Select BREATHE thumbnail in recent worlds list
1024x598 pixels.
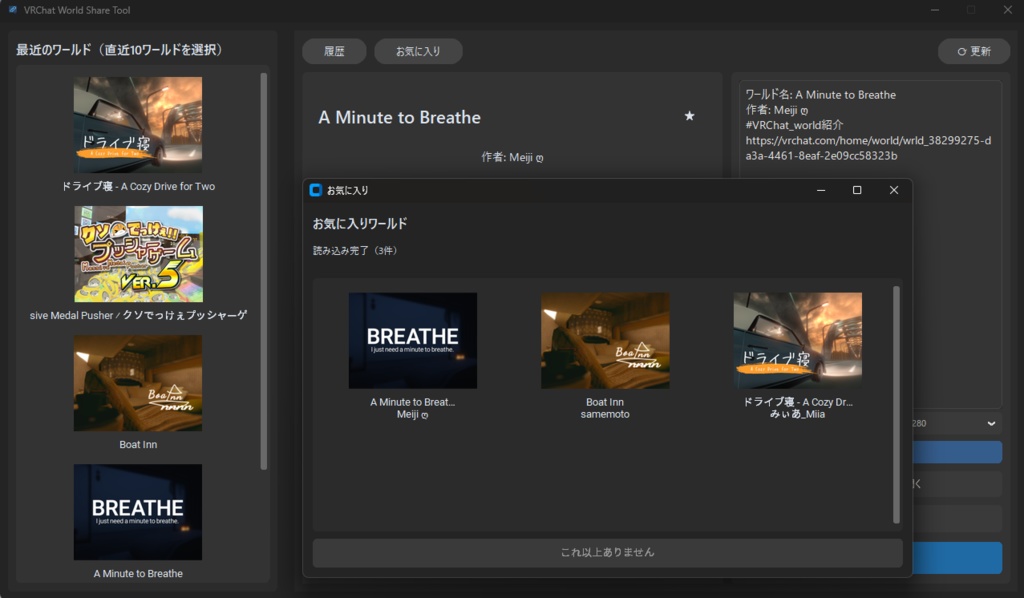point(138,512)
